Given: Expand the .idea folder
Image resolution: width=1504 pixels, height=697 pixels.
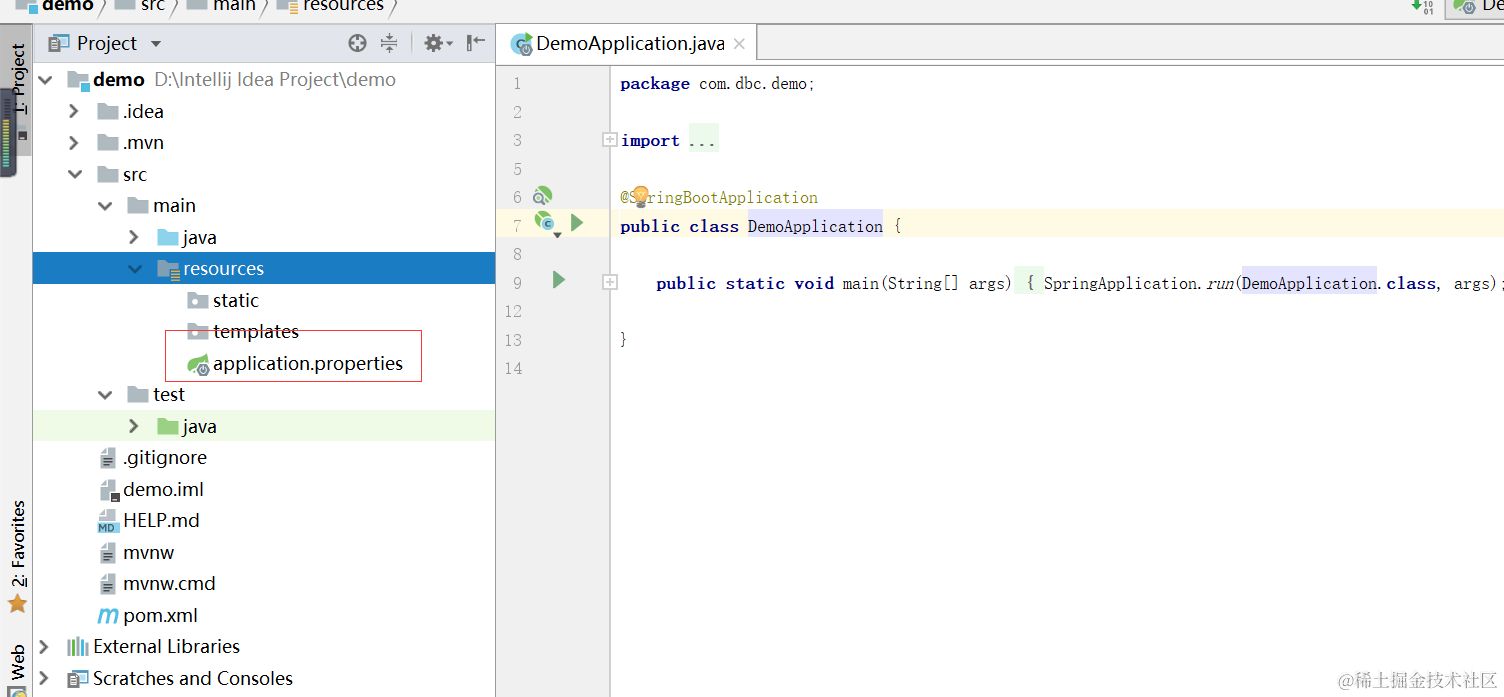Looking at the screenshot, I should click(x=74, y=111).
